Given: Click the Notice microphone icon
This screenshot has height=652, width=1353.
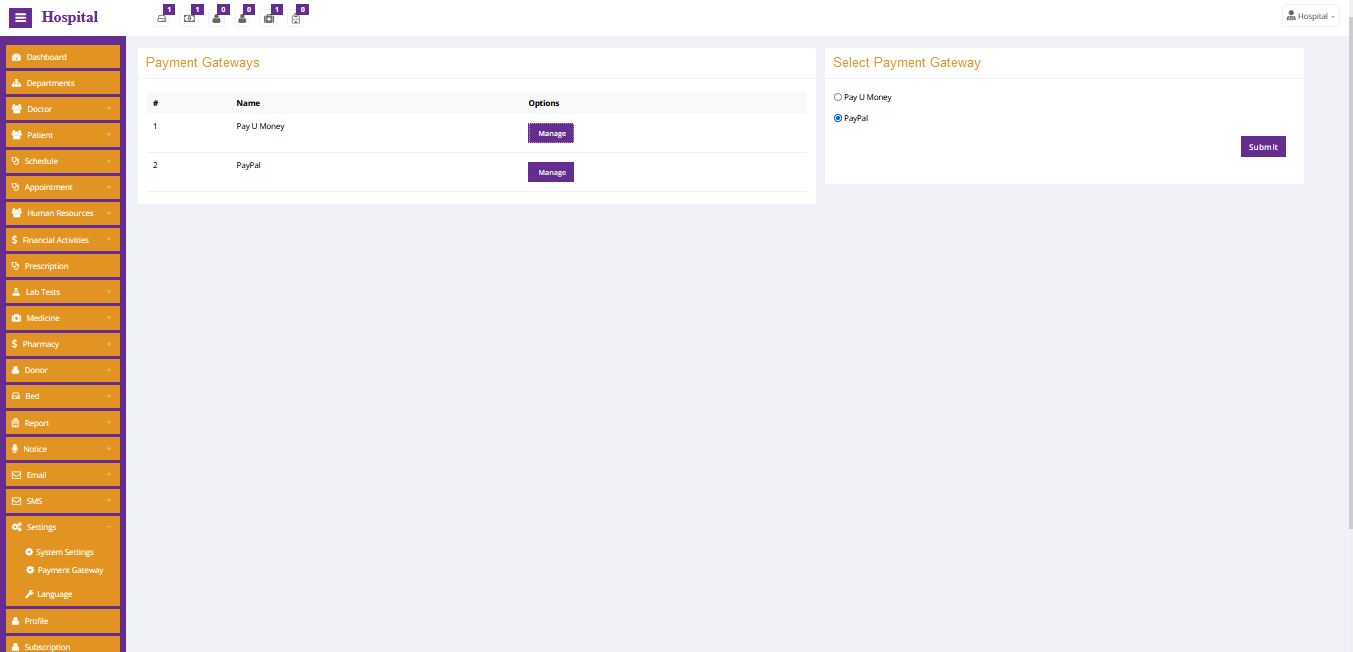Looking at the screenshot, I should 15,449.
